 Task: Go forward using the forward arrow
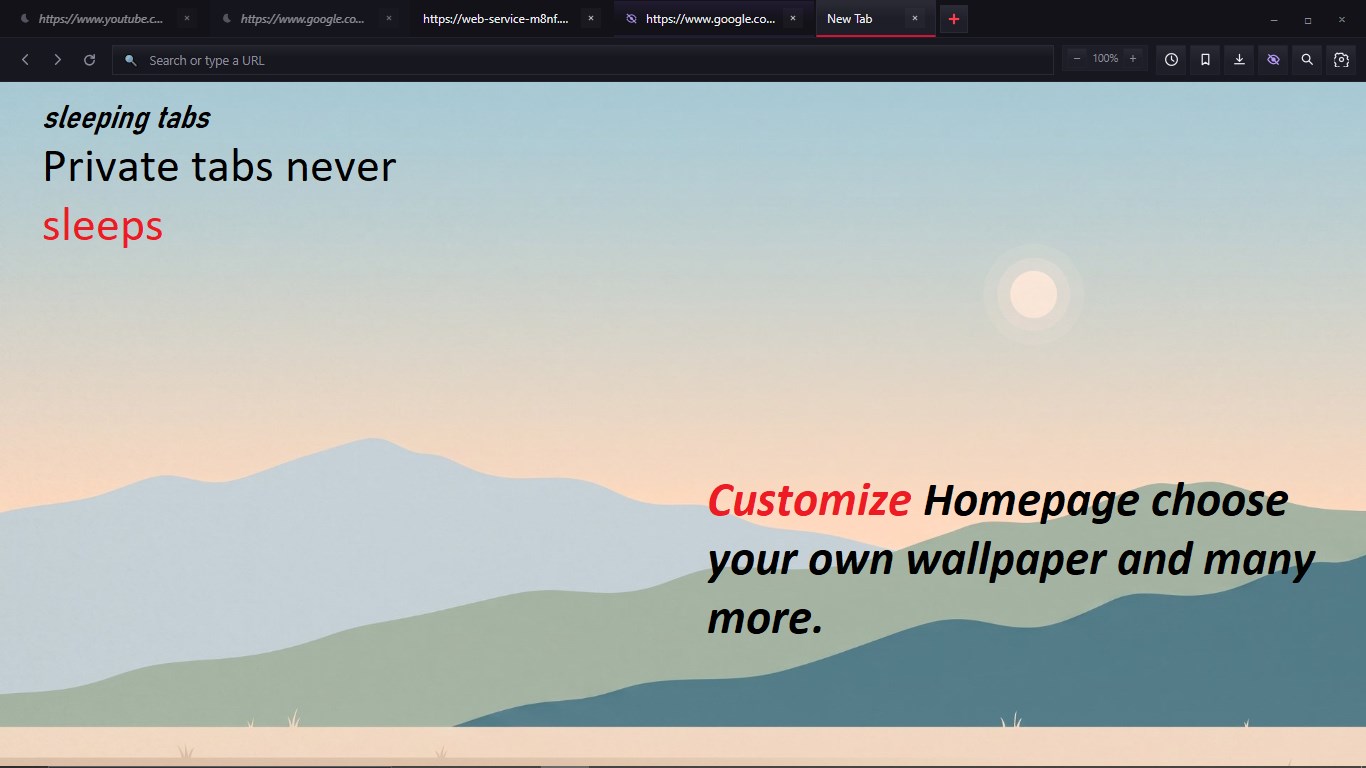pos(58,60)
